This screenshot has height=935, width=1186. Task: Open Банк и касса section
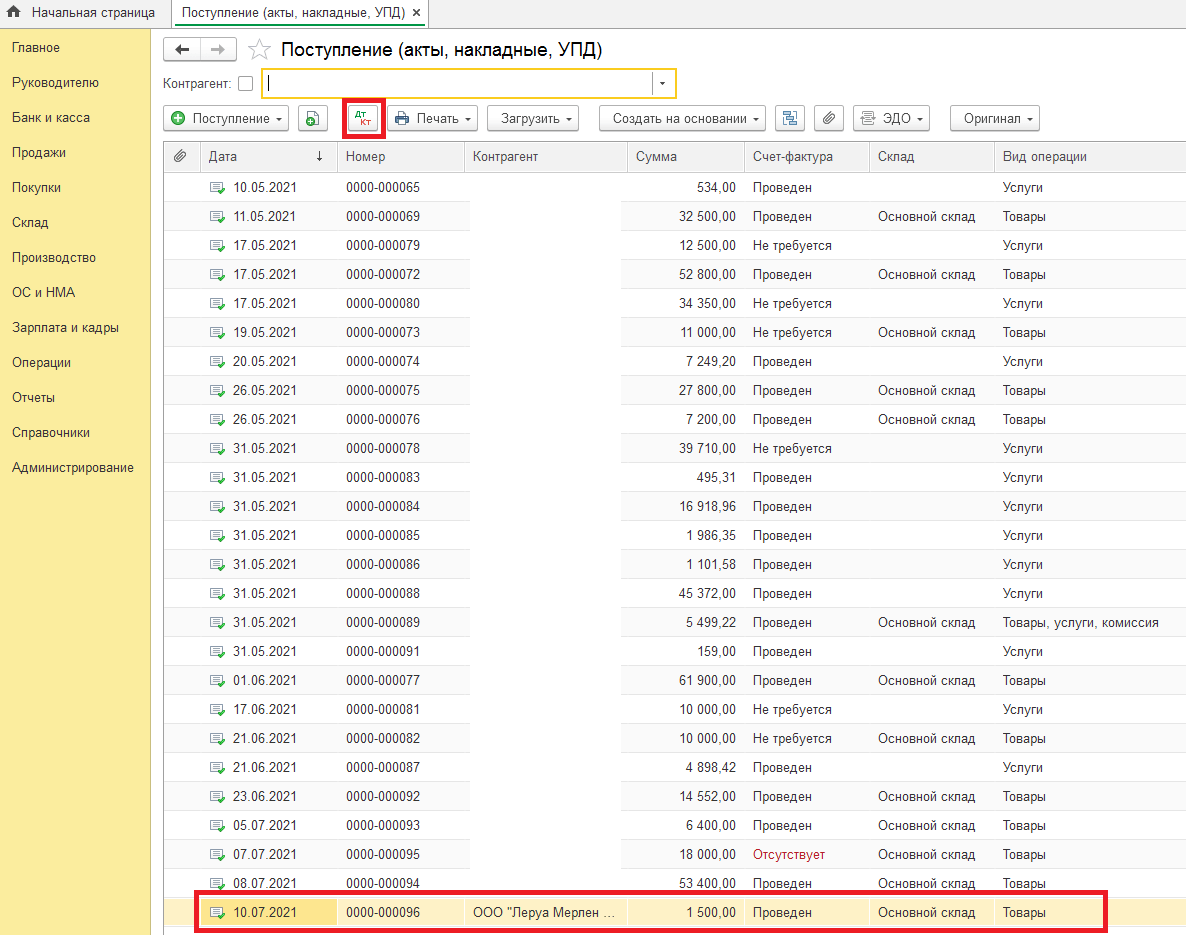coord(51,118)
